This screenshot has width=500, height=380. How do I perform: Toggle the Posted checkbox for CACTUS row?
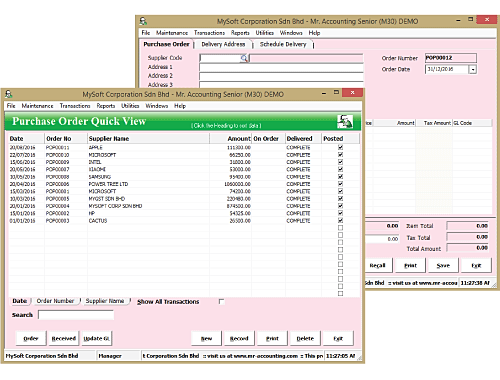(x=340, y=221)
